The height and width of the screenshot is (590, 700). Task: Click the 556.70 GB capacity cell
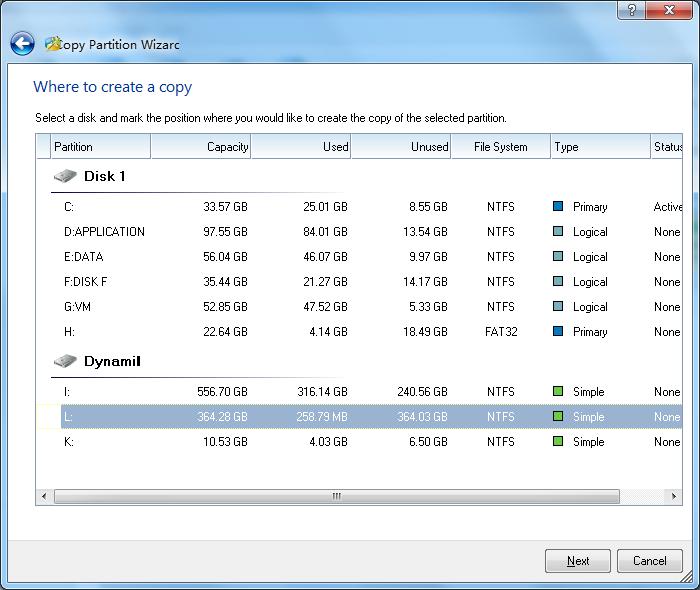pyautogui.click(x=222, y=391)
